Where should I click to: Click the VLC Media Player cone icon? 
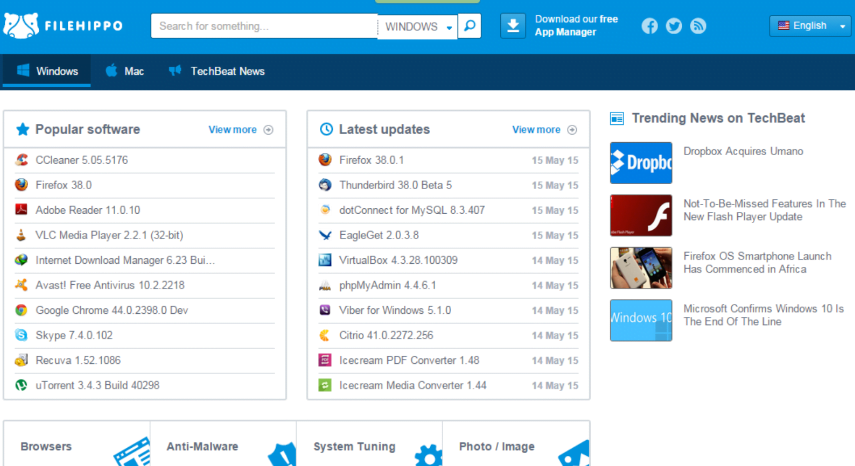[x=21, y=235]
